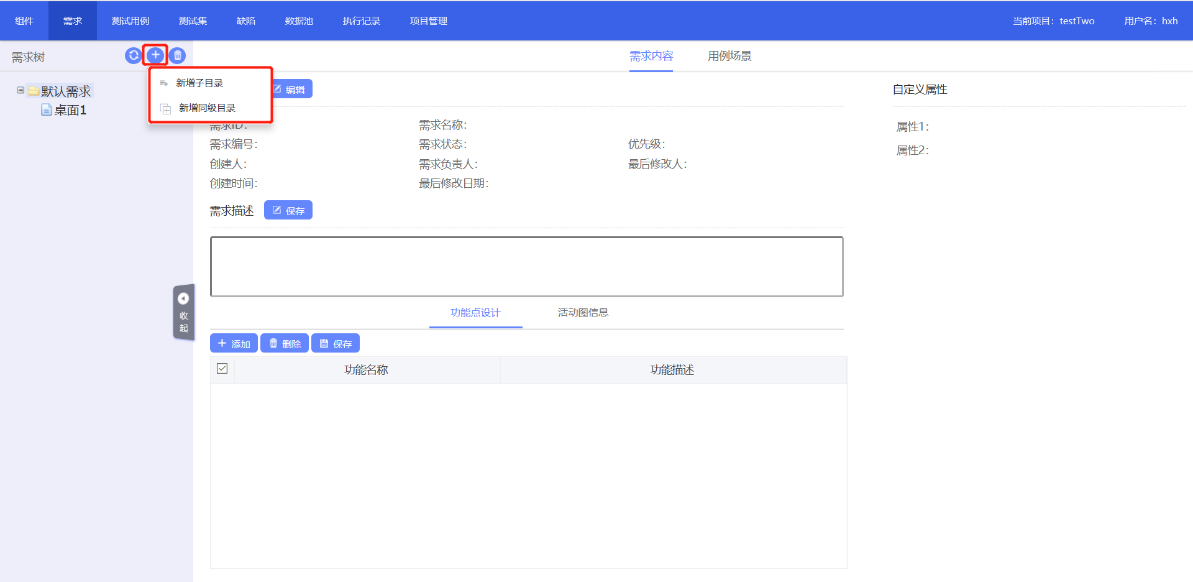This screenshot has width=1193, height=582.
Task: Click the 收起 arrow to collapse the sidebar
Action: click(183, 299)
